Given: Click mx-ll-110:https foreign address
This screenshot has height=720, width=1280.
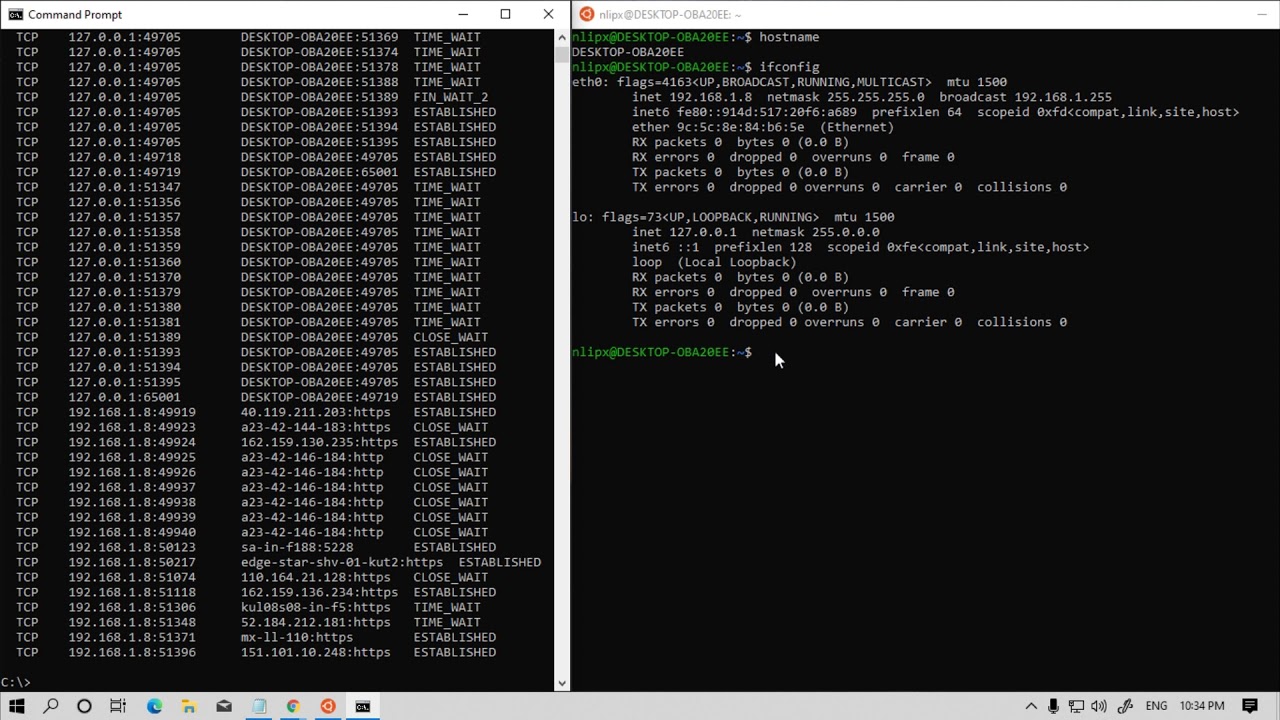Looking at the screenshot, I should tap(297, 637).
